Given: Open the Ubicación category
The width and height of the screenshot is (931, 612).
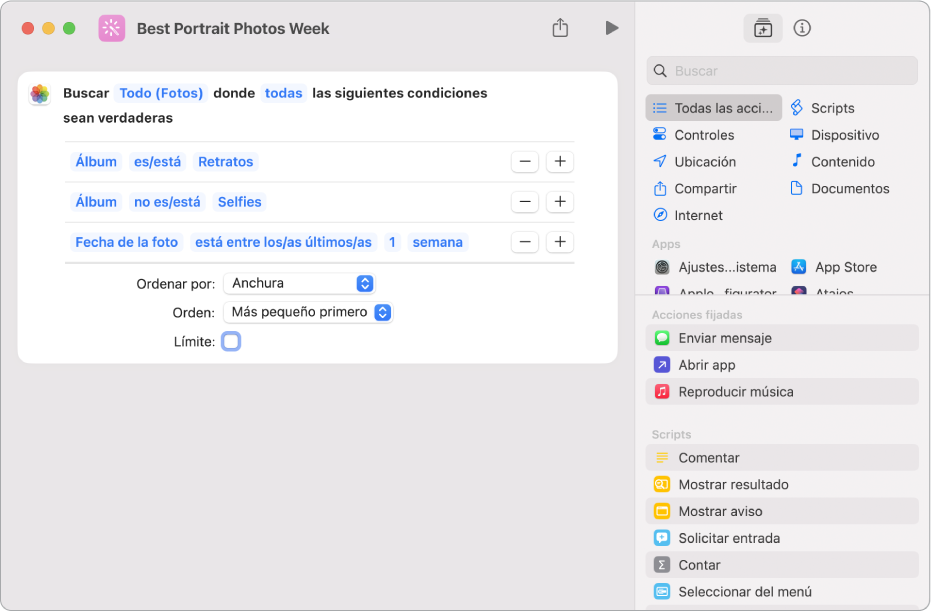Looking at the screenshot, I should tap(694, 161).
